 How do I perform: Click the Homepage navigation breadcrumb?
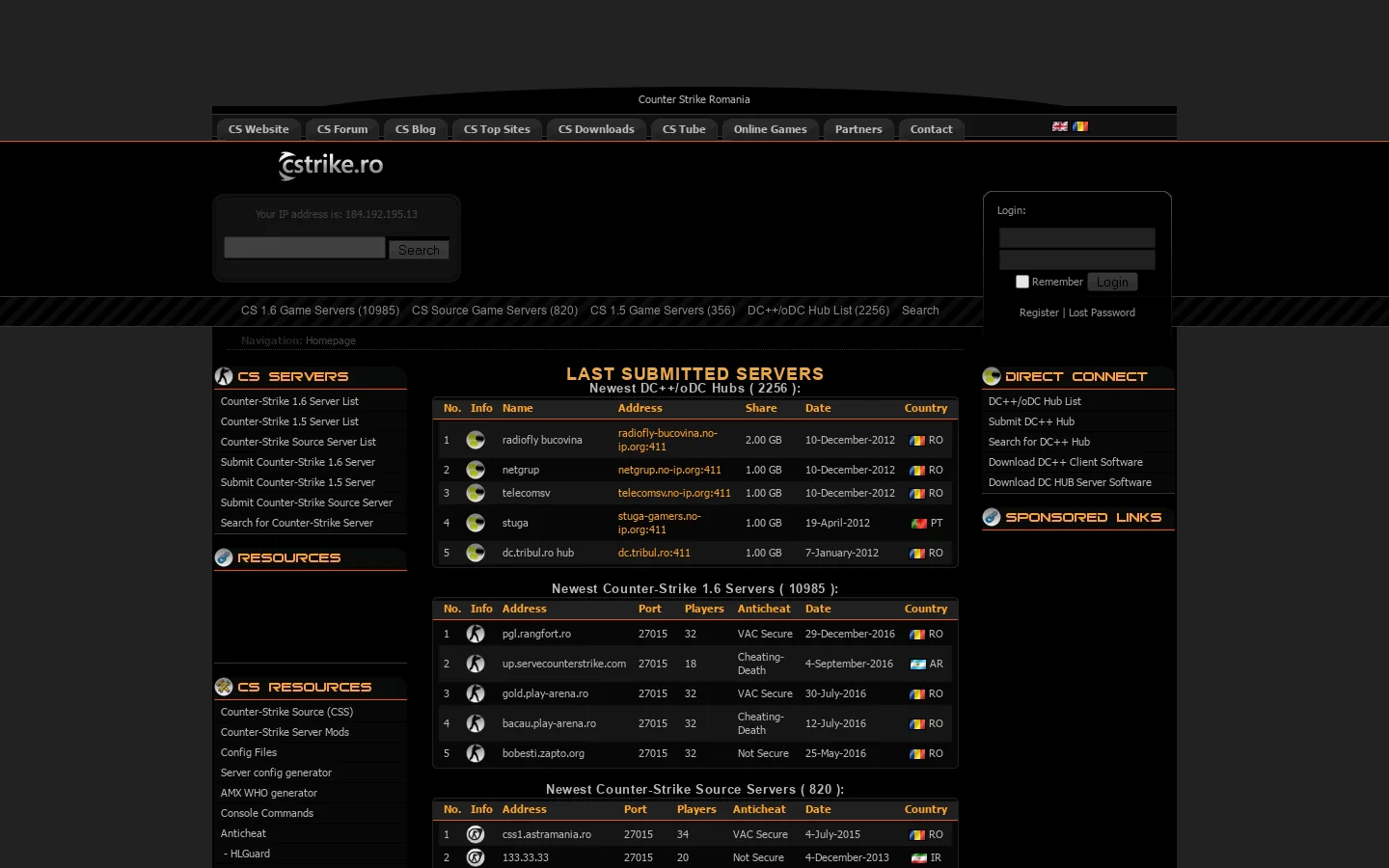click(x=331, y=340)
